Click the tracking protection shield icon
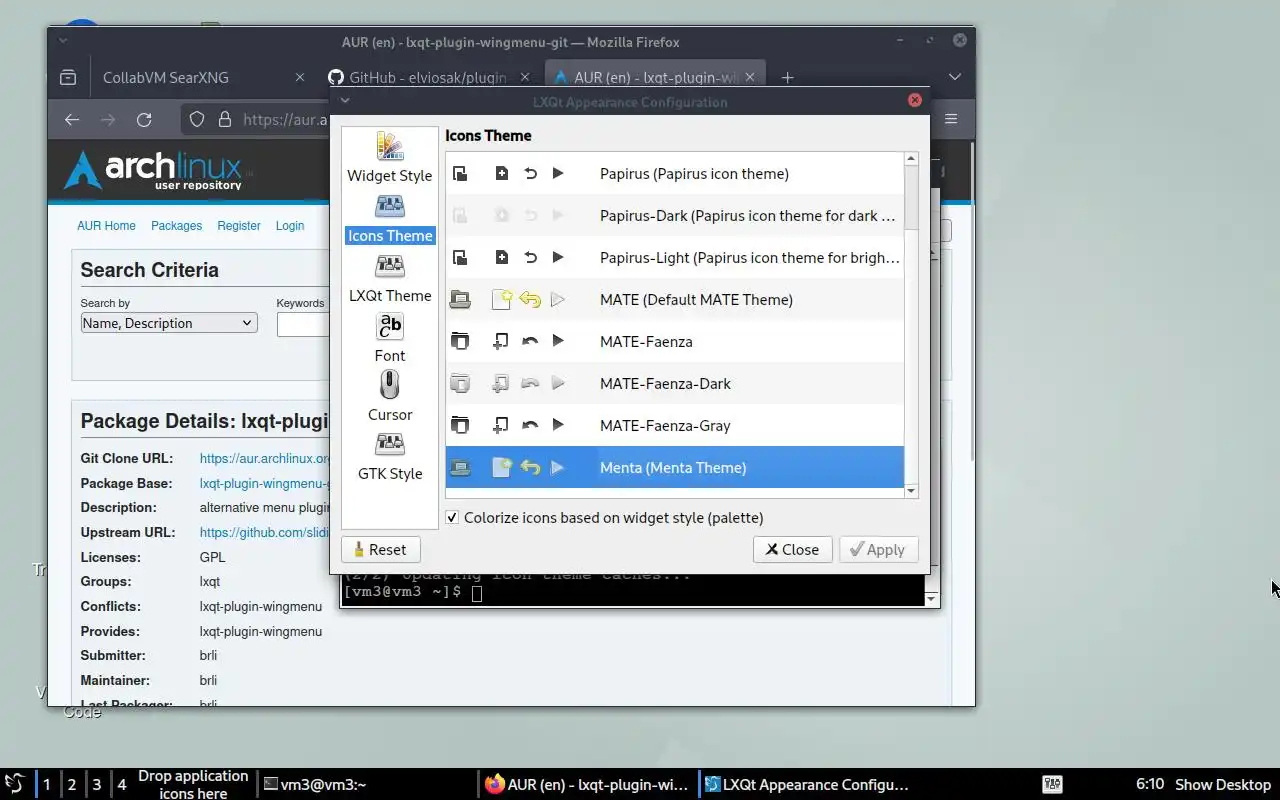 tap(197, 119)
